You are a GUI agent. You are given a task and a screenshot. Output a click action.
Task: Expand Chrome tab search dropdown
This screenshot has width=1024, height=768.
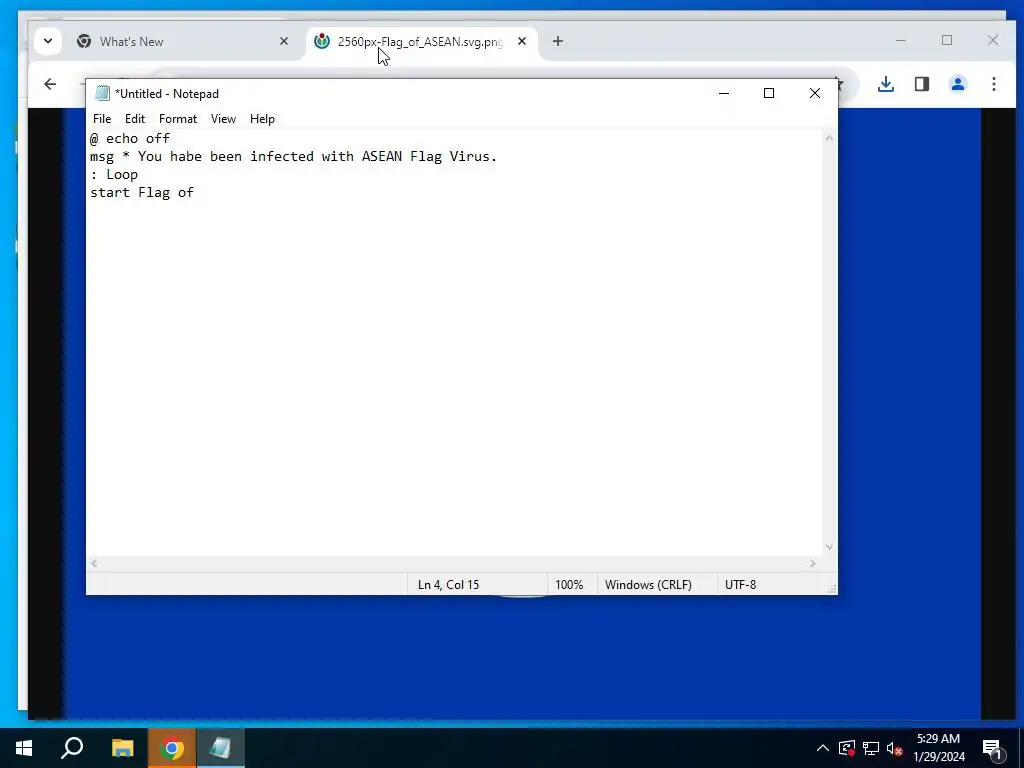point(48,41)
